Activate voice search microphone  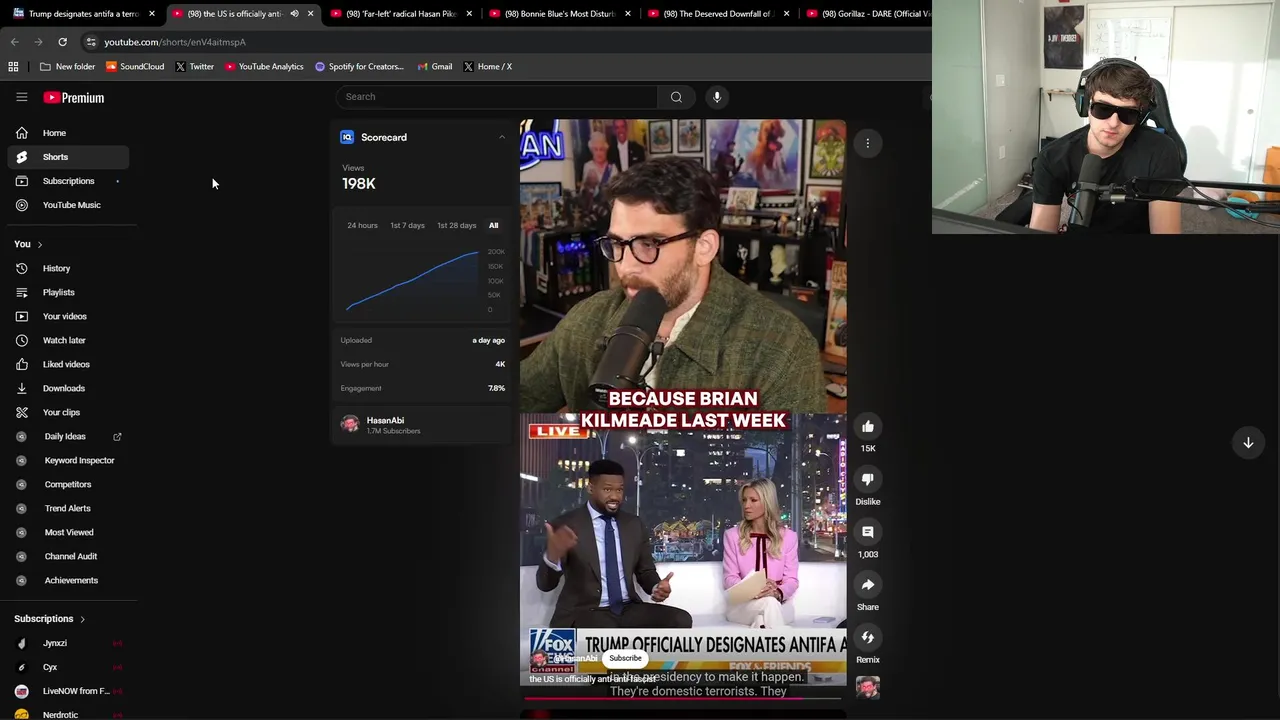click(x=717, y=97)
